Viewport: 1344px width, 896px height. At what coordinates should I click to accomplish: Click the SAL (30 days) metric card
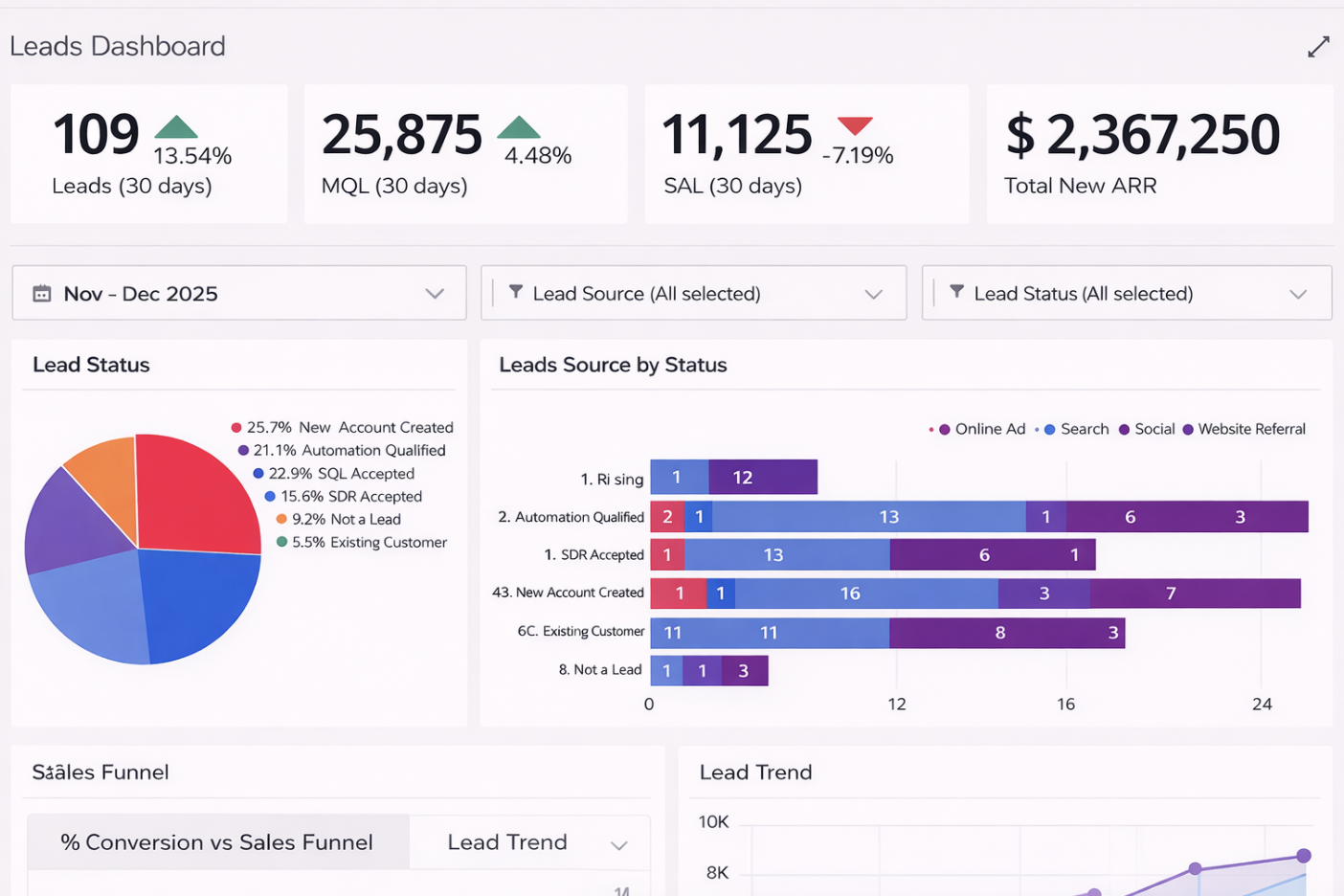pyautogui.click(x=806, y=153)
